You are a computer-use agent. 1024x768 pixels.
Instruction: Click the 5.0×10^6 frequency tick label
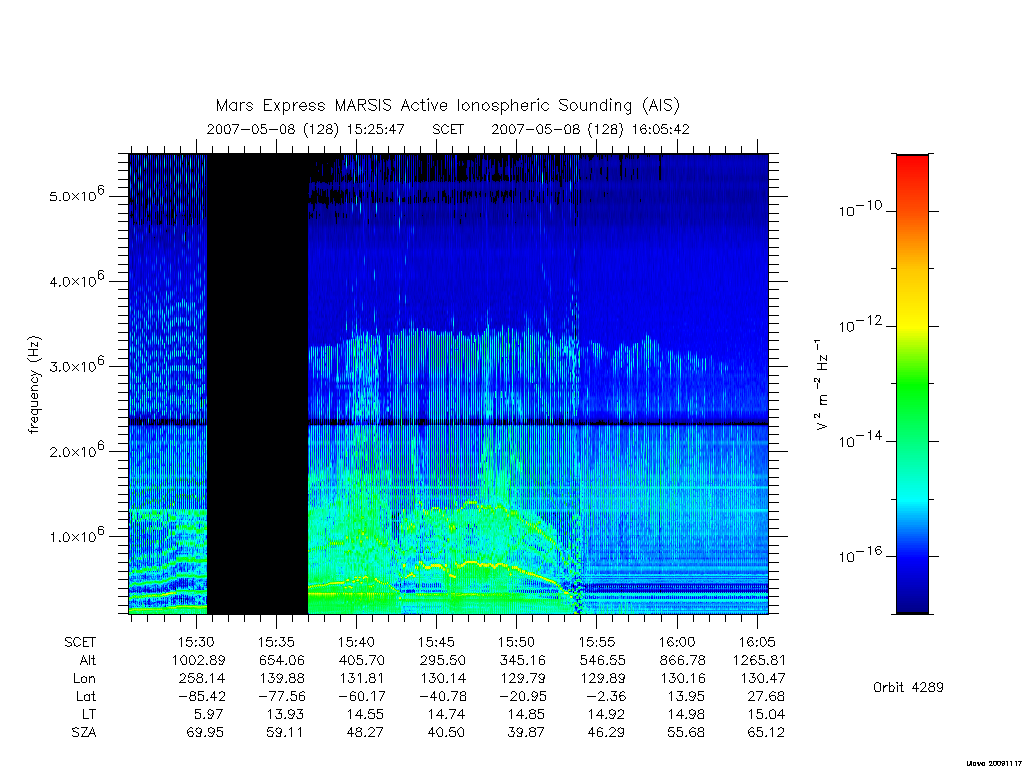[x=76, y=195]
